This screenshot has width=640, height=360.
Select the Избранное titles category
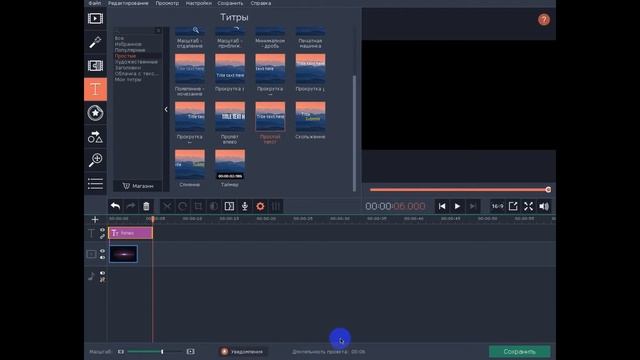pos(128,44)
